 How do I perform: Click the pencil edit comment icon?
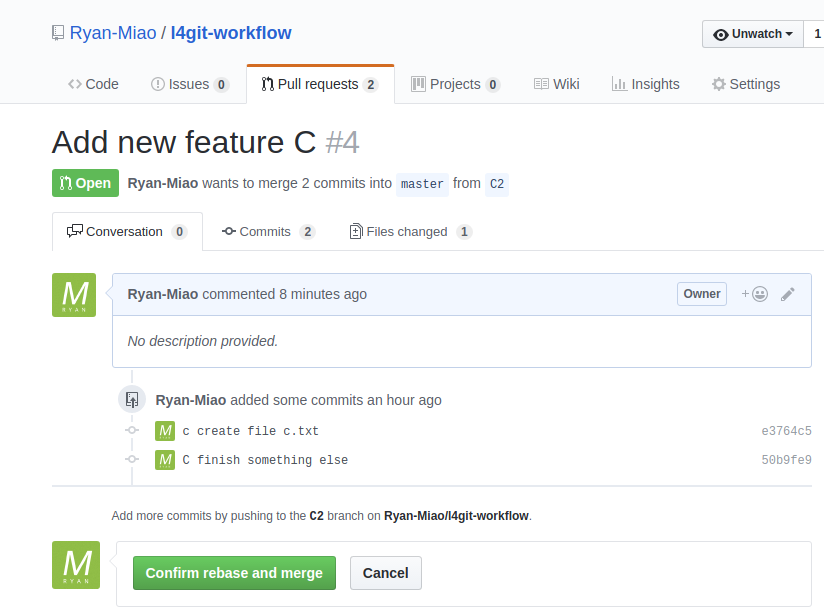[x=788, y=294]
